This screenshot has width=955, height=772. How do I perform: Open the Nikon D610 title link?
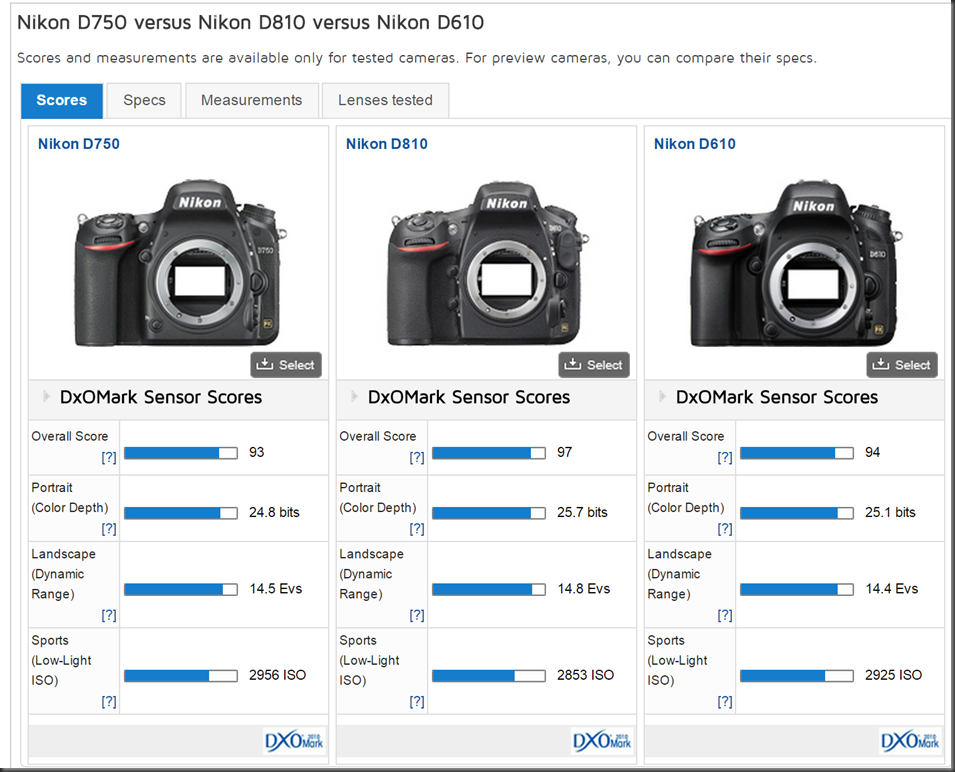pos(695,144)
